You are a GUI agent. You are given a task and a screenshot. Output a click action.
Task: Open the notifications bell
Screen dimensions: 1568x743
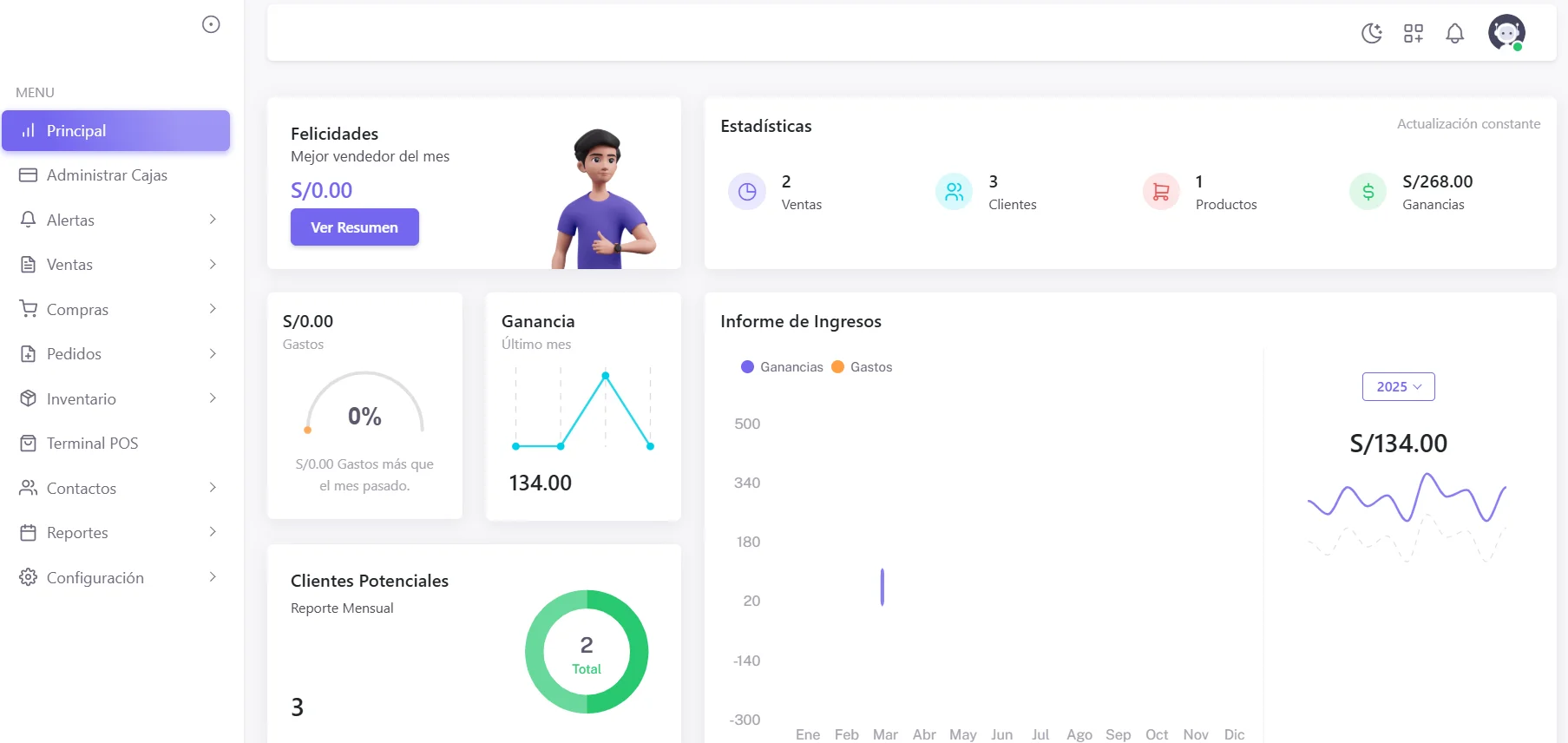click(1455, 33)
